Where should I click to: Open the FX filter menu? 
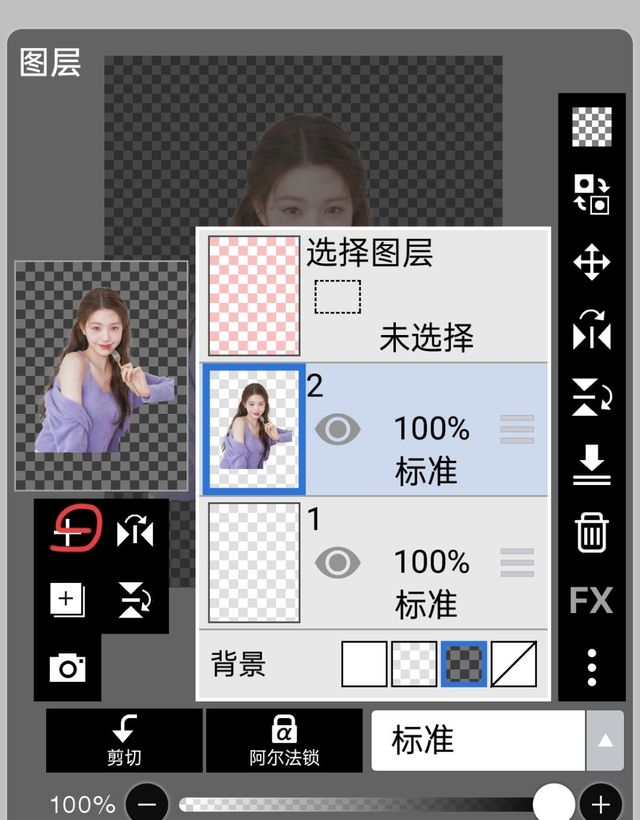pos(591,600)
